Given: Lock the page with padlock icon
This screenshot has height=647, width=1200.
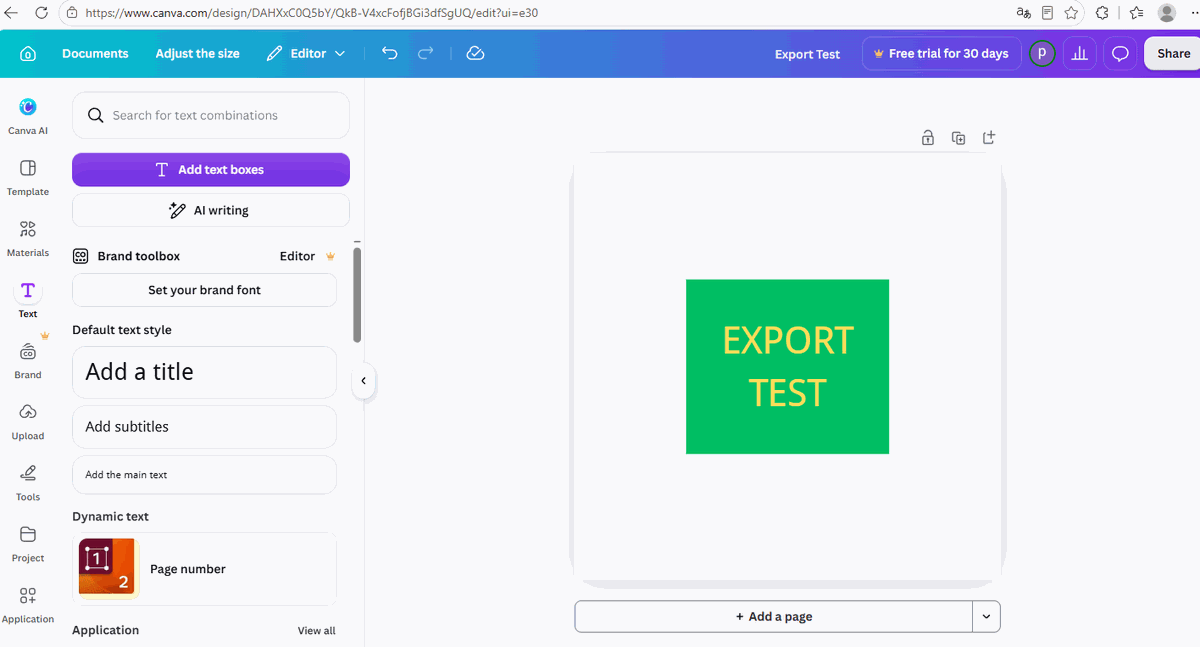Looking at the screenshot, I should pyautogui.click(x=928, y=138).
